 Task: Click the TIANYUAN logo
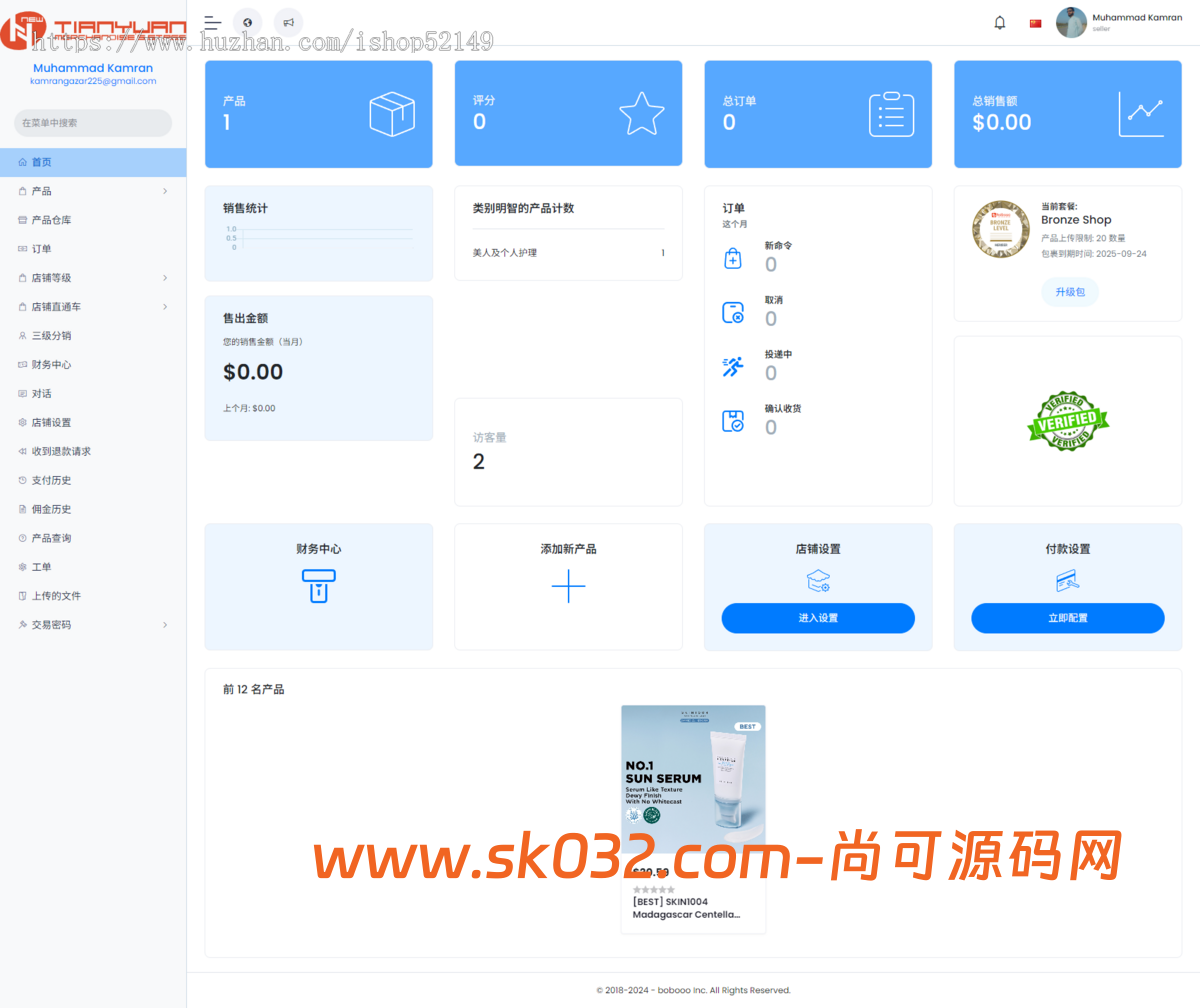93,31
